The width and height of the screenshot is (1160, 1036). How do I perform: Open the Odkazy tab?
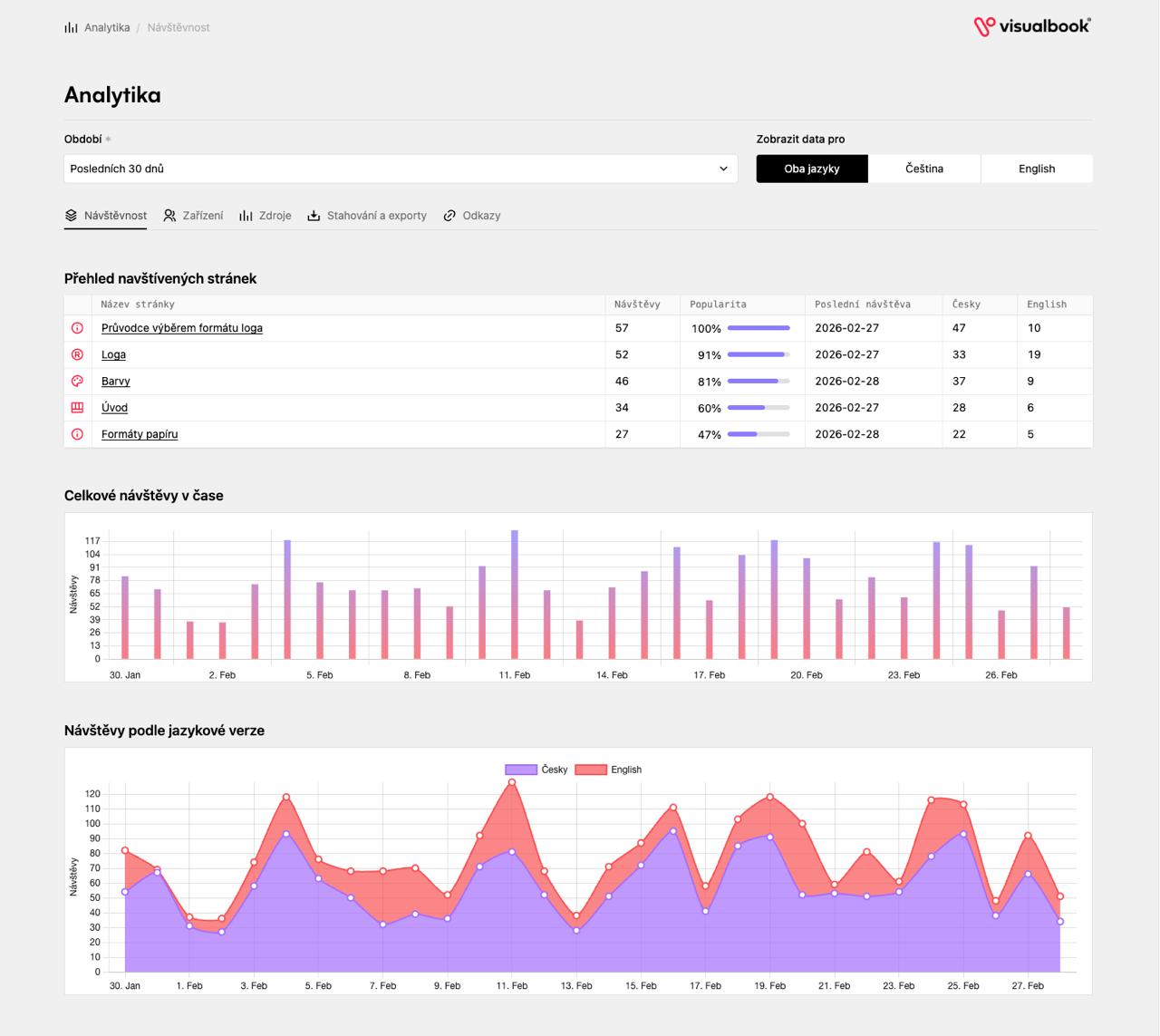[x=472, y=216]
